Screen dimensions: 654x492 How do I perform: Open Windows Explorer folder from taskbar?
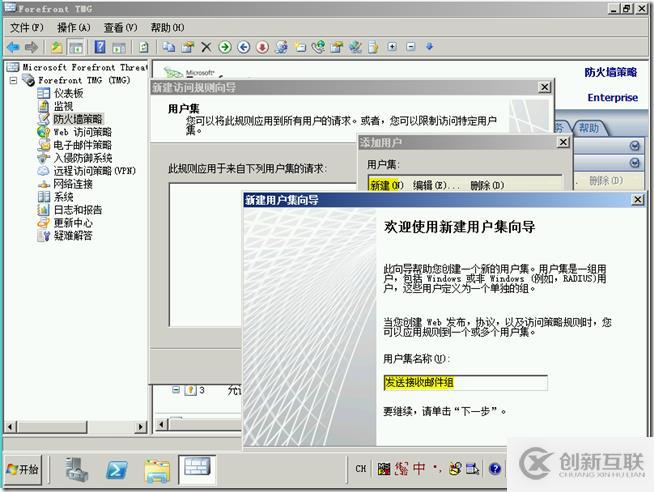coord(157,471)
